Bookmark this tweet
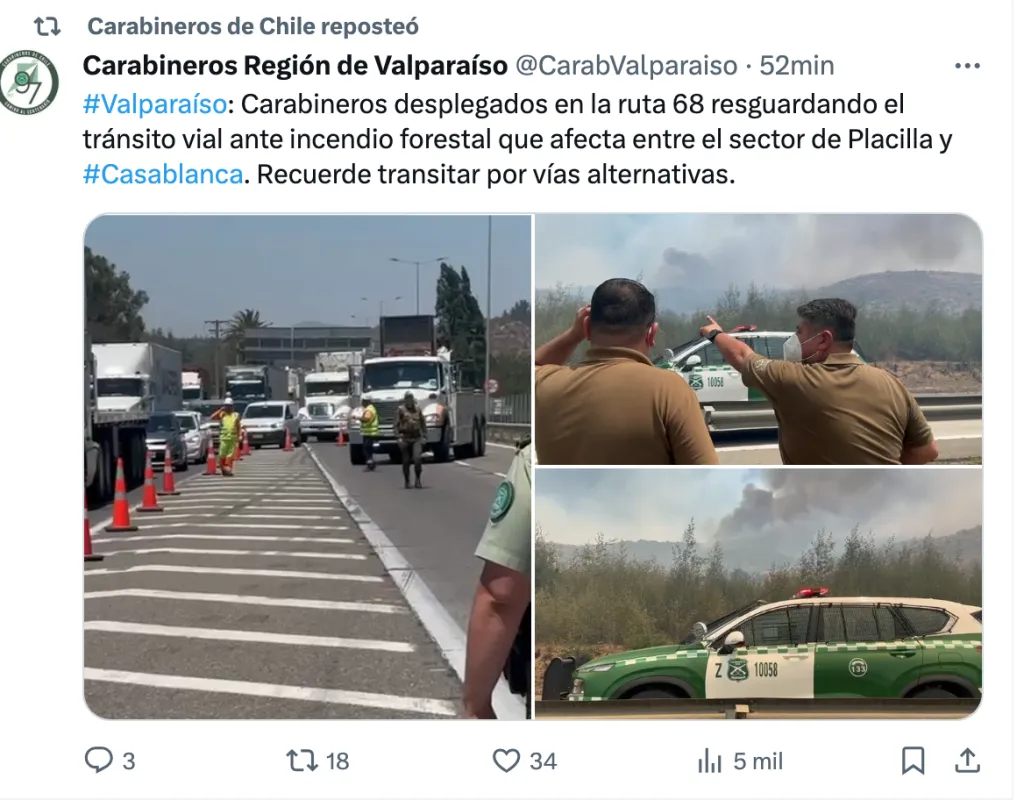 pos(912,761)
